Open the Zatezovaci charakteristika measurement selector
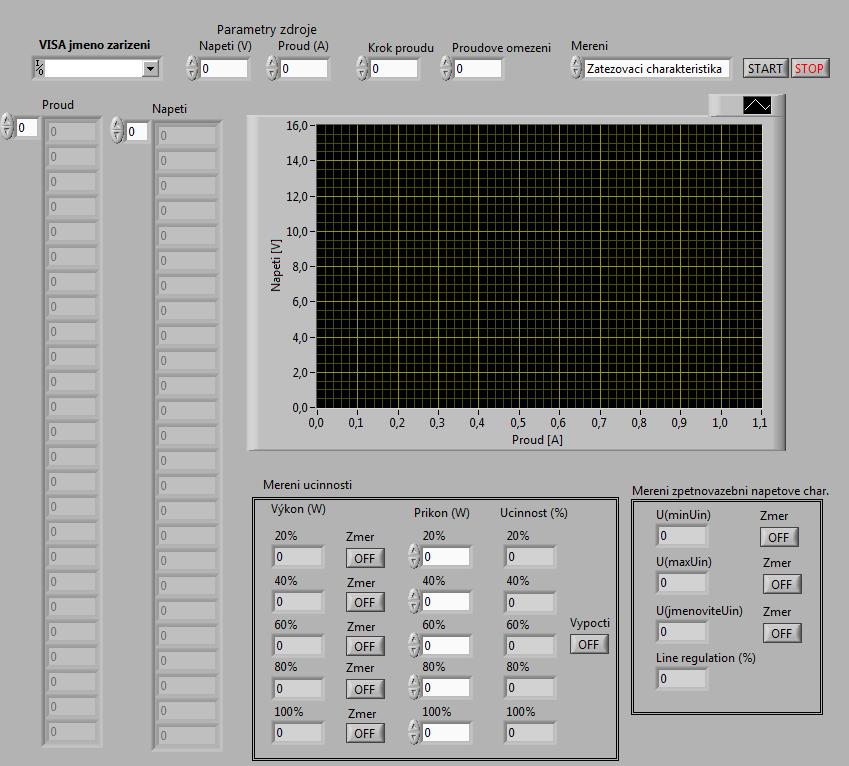 (x=656, y=68)
